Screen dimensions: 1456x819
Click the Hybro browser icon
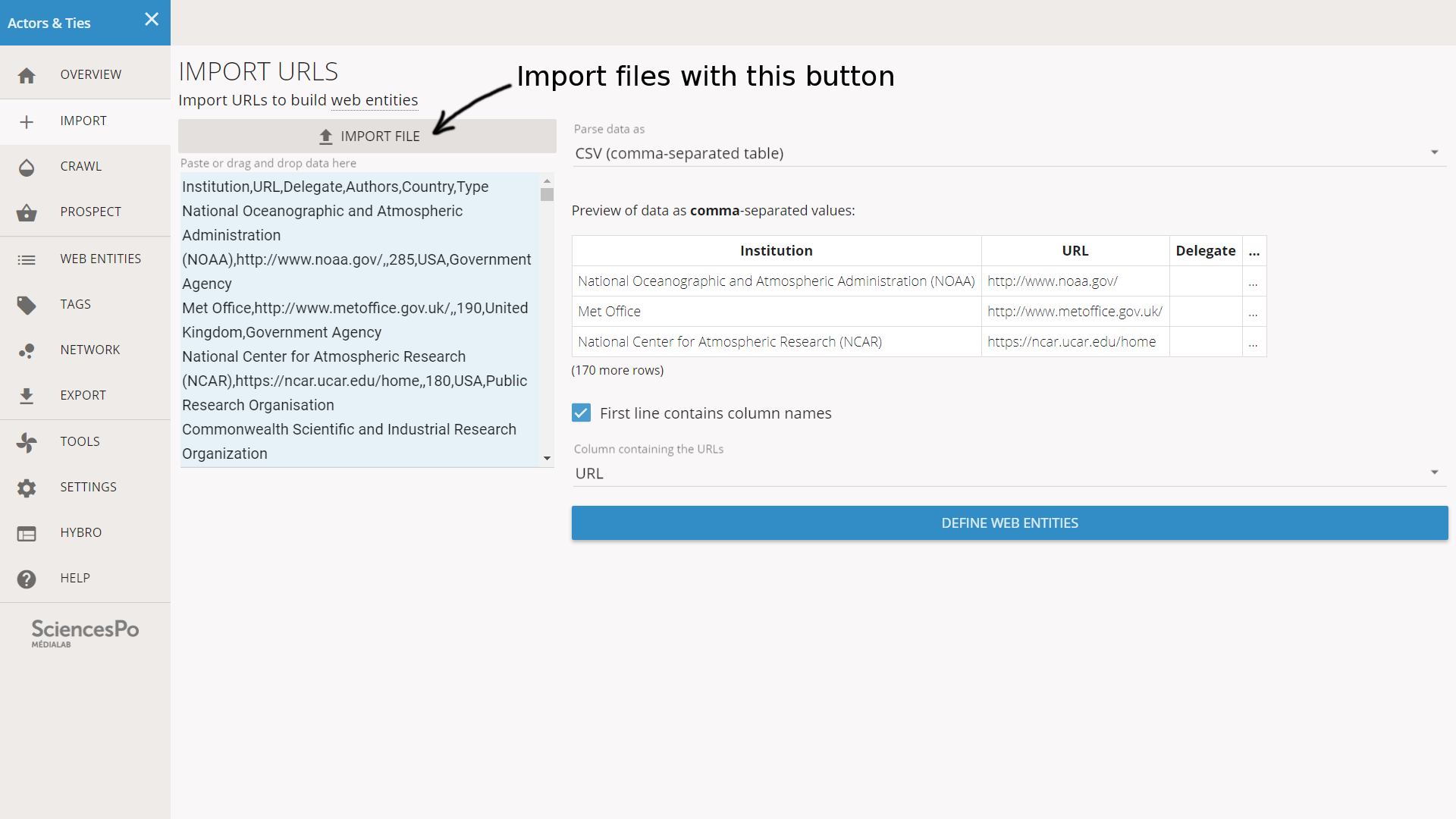click(x=27, y=533)
